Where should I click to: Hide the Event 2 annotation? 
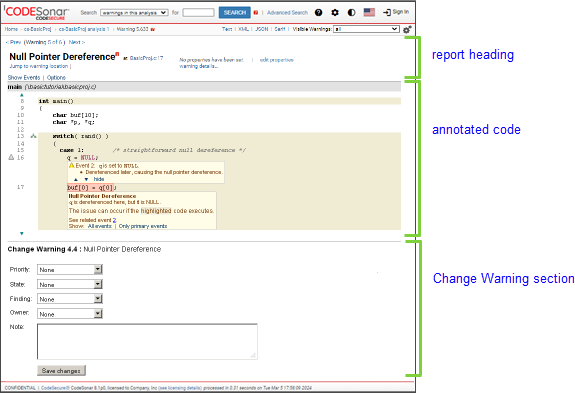point(99,179)
